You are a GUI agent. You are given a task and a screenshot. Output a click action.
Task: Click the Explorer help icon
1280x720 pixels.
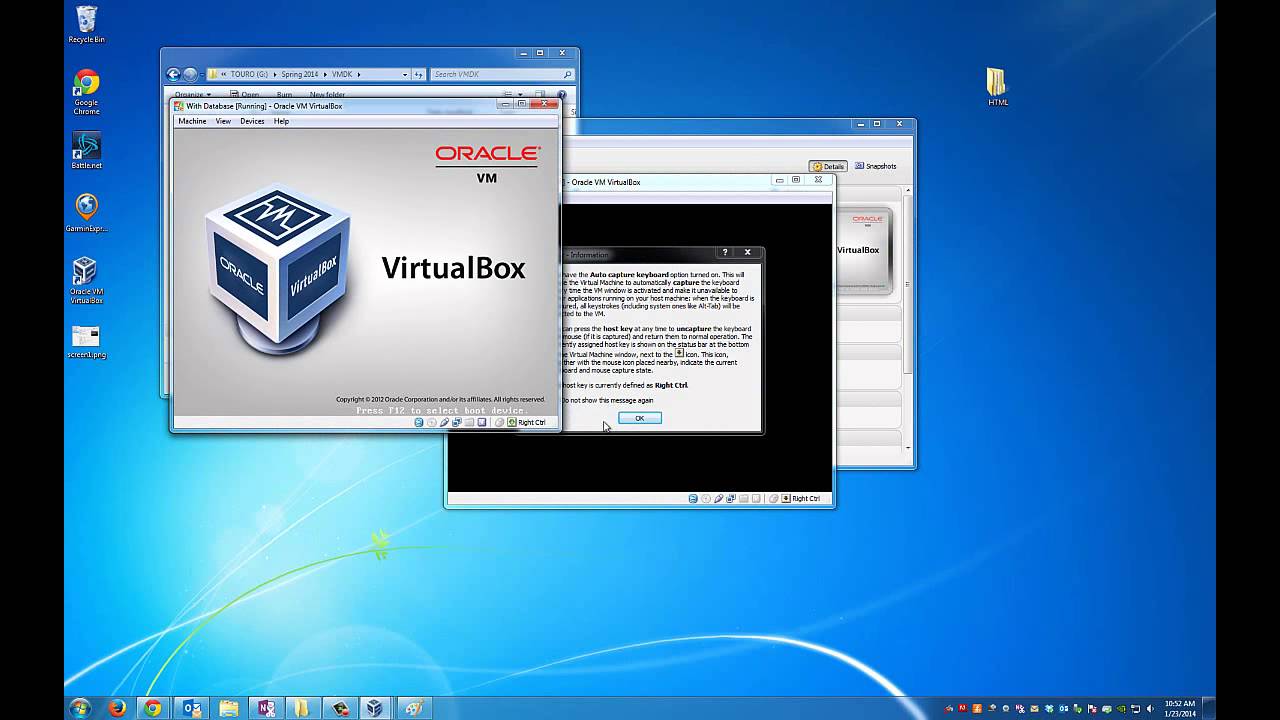point(562,95)
